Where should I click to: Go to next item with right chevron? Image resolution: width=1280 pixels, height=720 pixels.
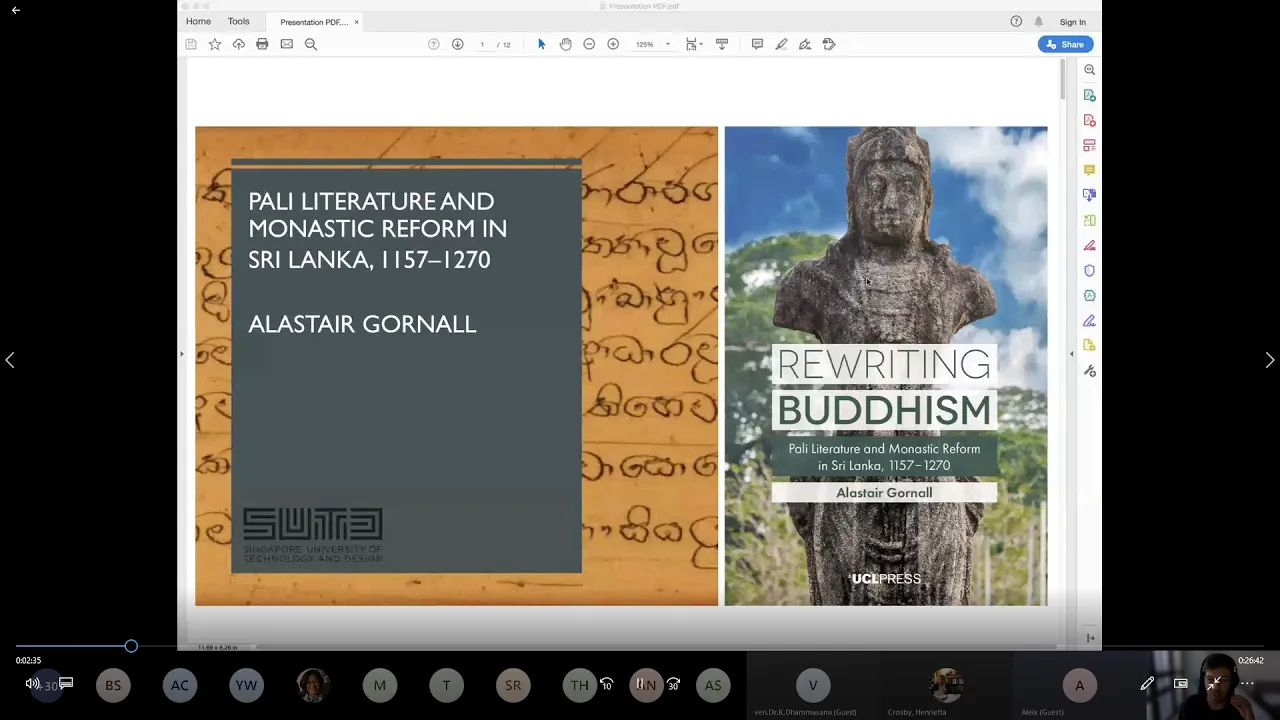tap(1270, 360)
